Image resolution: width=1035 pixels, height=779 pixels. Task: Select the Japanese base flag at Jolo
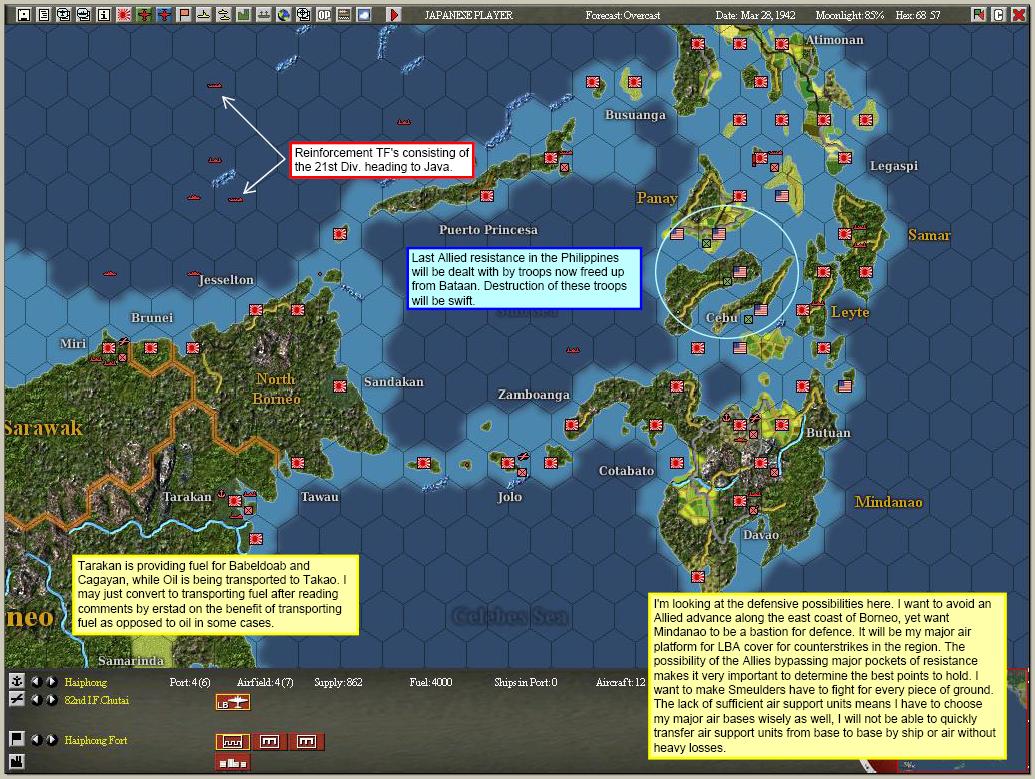[x=507, y=463]
